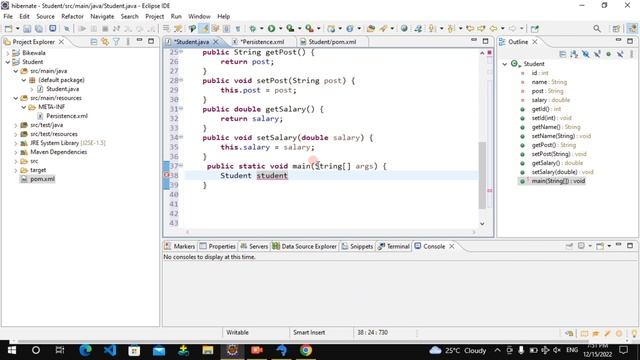Collapse the Student class in Outline
This screenshot has width=640, height=360.
click(504, 64)
